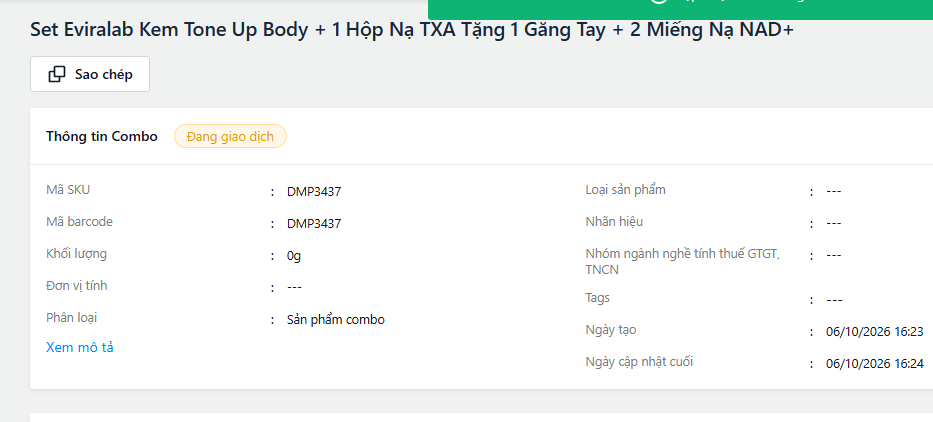Viewport: 933px width, 422px height.
Task: Click the Mã SKU label
Action: [68, 190]
